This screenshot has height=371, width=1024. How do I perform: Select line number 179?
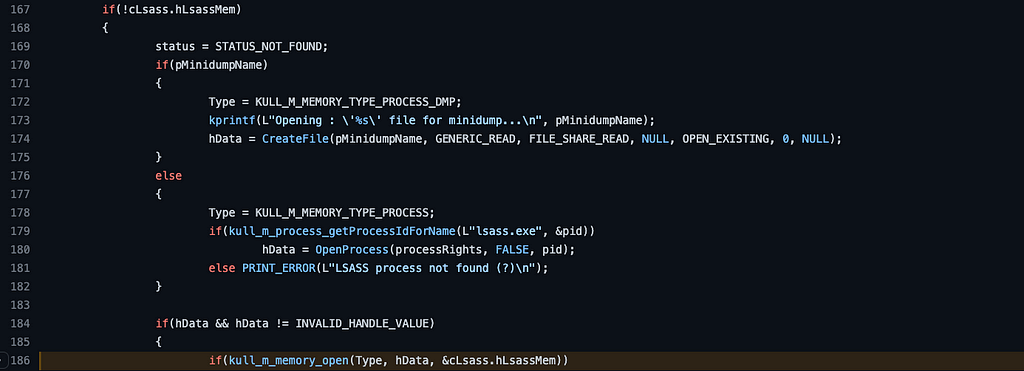pyautogui.click(x=21, y=231)
